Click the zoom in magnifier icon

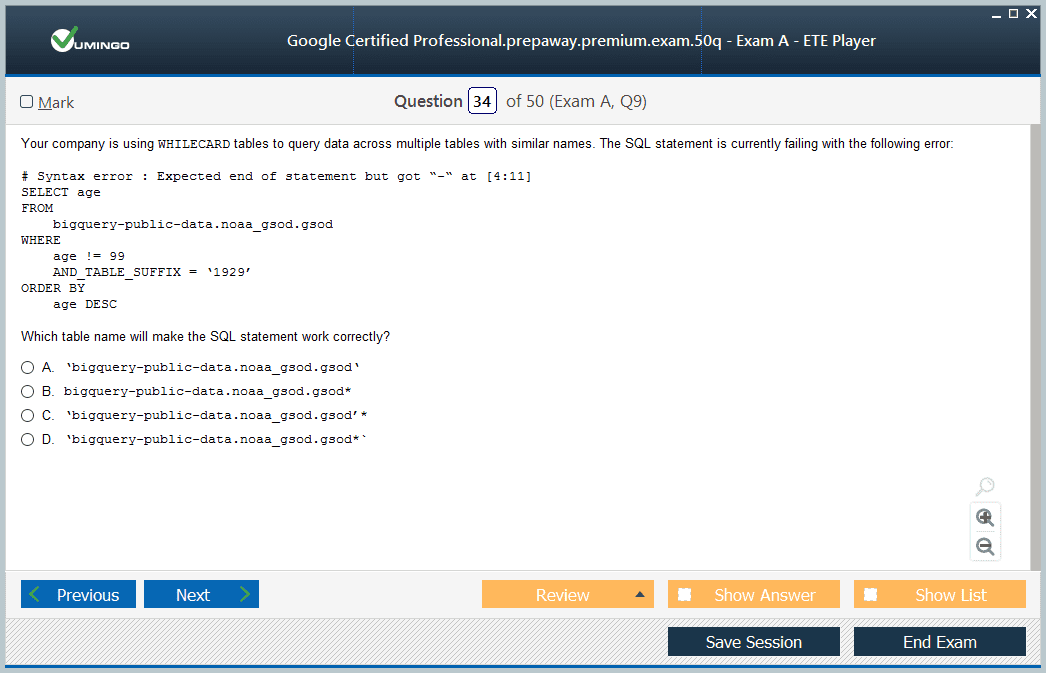(x=985, y=518)
